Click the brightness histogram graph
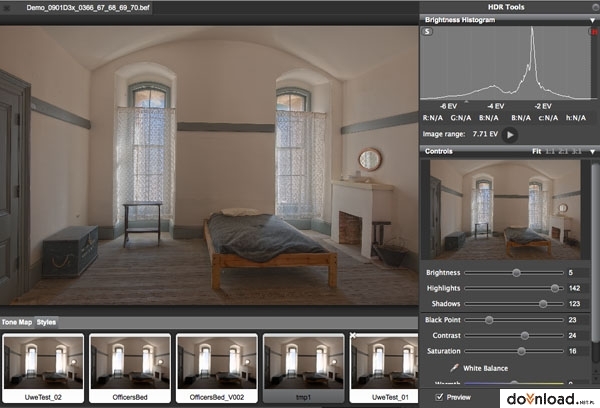 [x=506, y=63]
